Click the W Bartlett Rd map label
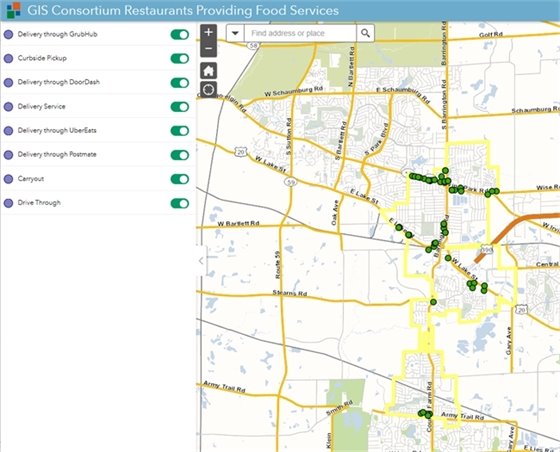 click(x=238, y=224)
